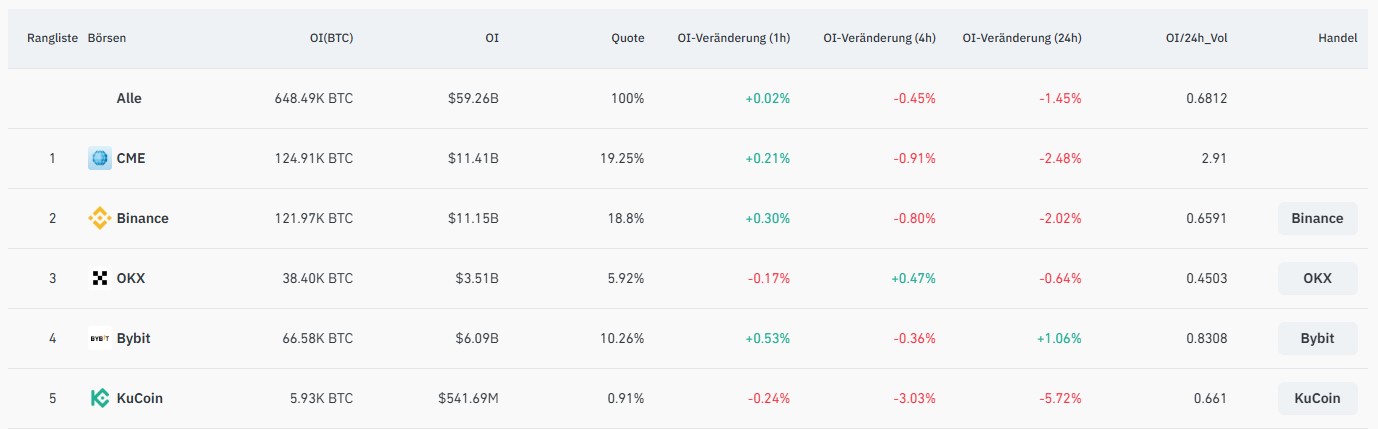This screenshot has width=1378, height=429.
Task: Click the CME exchange logo icon
Action: pos(100,158)
